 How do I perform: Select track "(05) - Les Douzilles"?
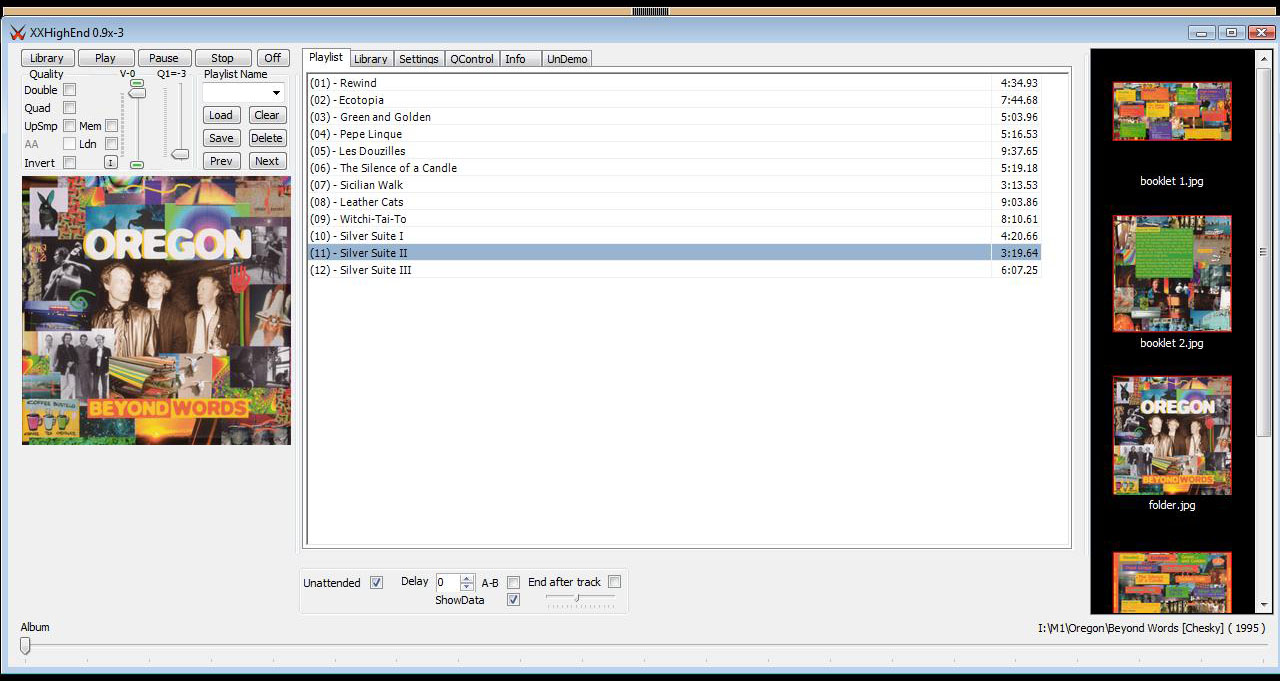pyautogui.click(x=674, y=151)
